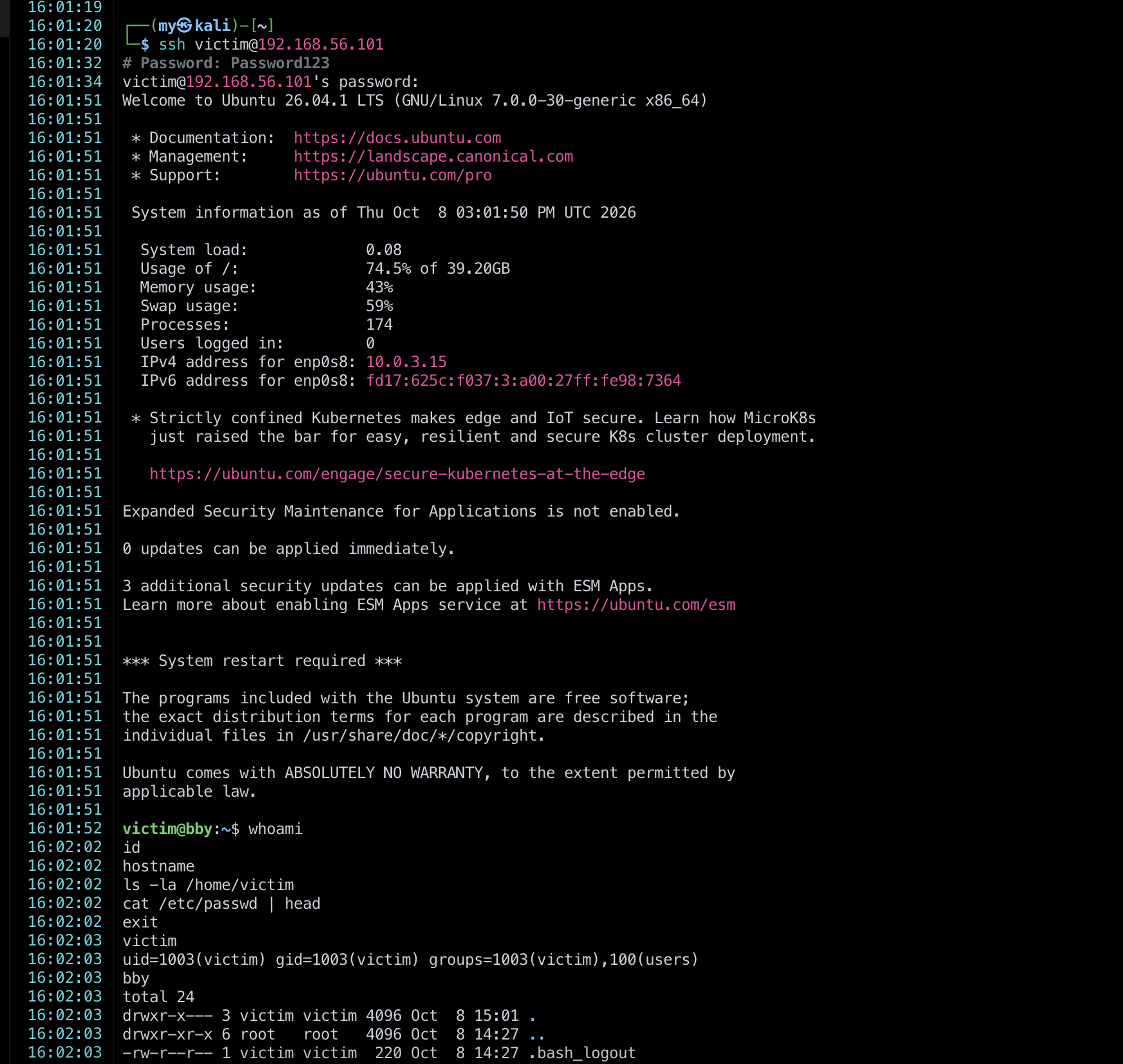The height and width of the screenshot is (1064, 1123).
Task: Click the Swap usage value 59%
Action: tap(379, 306)
